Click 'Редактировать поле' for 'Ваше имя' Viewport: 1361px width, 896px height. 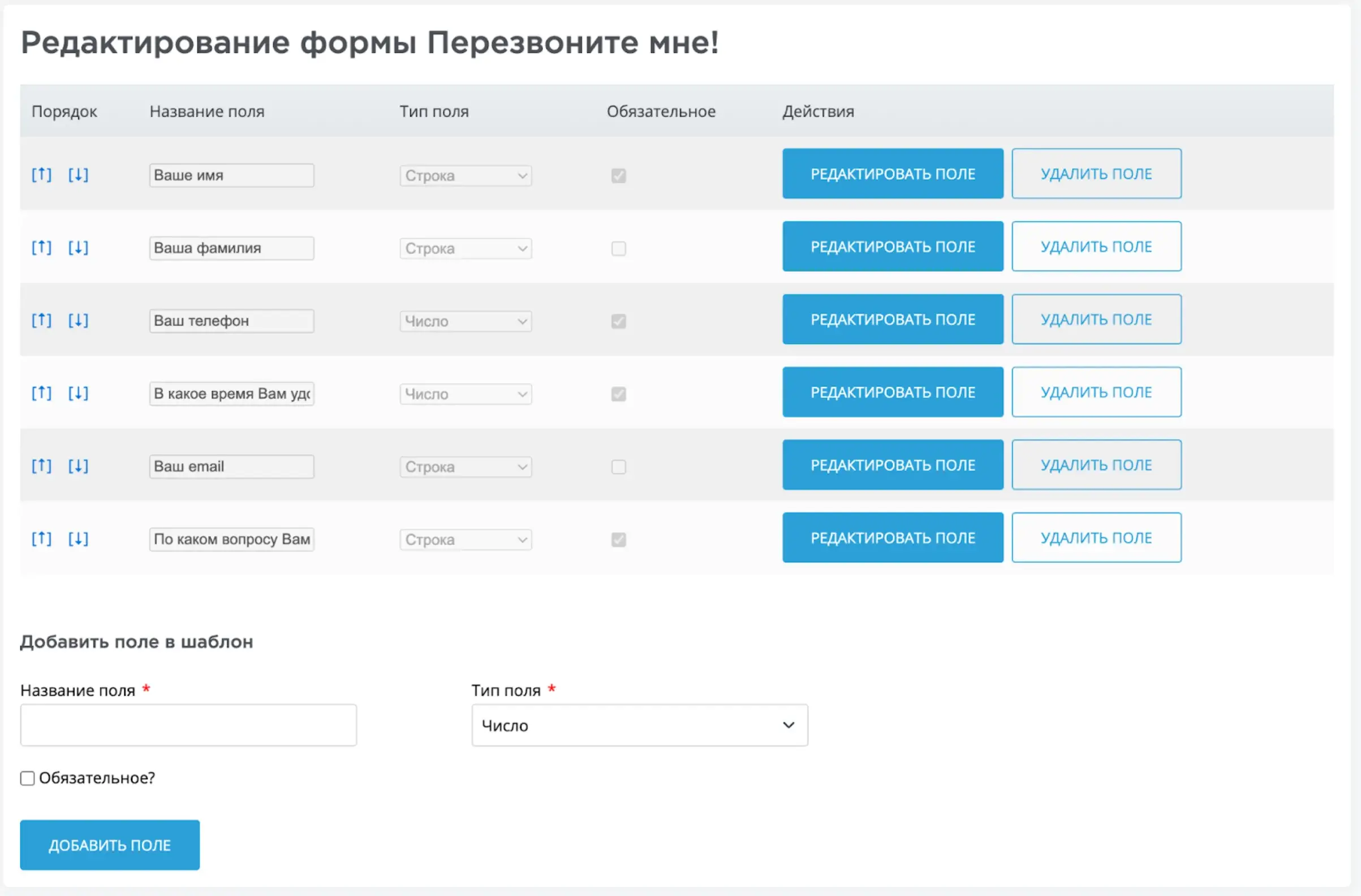click(x=893, y=174)
